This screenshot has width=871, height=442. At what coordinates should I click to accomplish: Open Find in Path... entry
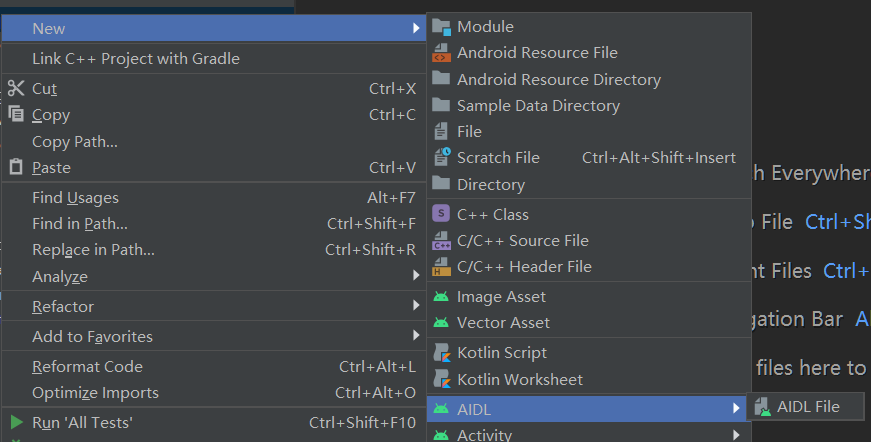[x=214, y=224]
